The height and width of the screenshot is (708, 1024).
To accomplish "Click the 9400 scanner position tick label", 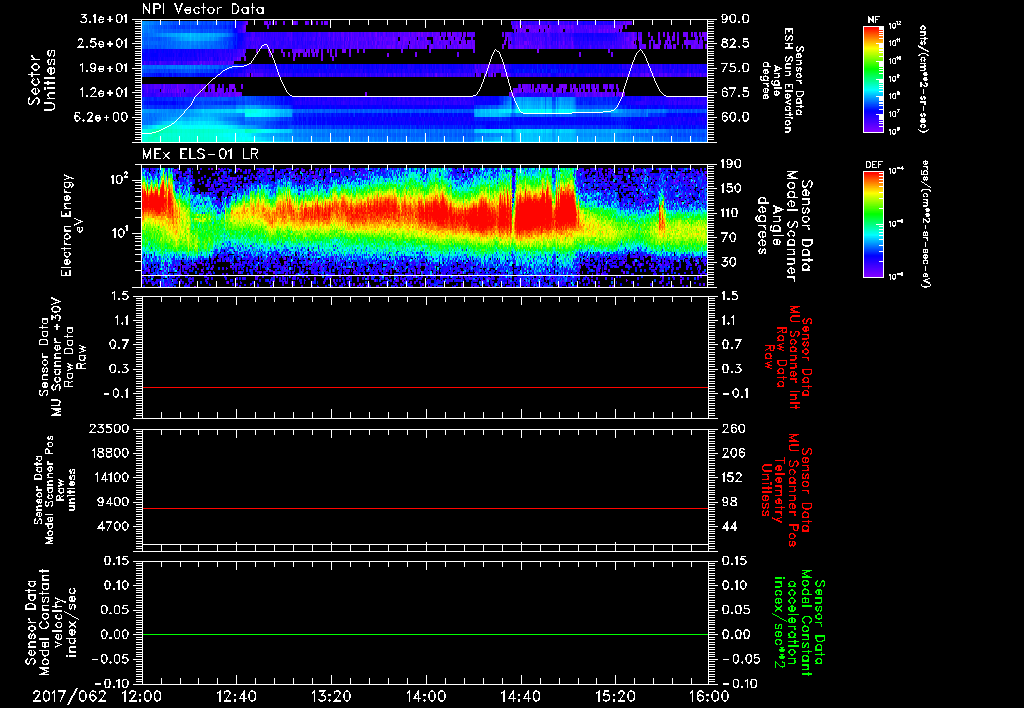I will coord(114,502).
